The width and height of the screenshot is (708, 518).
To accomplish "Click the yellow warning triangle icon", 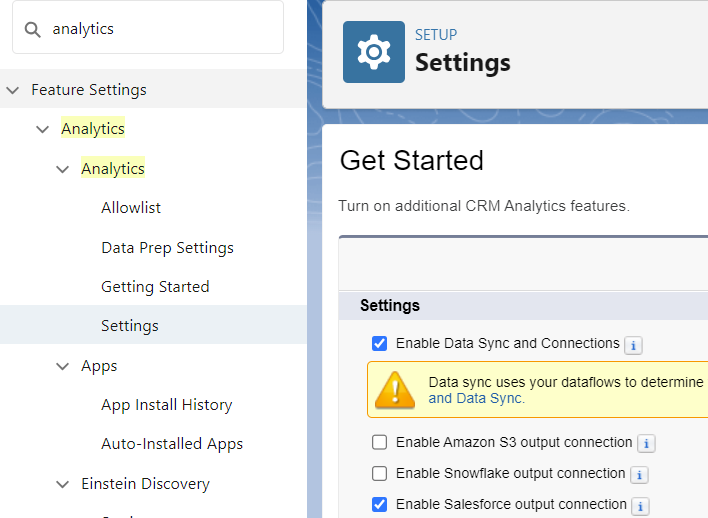I will pos(400,389).
